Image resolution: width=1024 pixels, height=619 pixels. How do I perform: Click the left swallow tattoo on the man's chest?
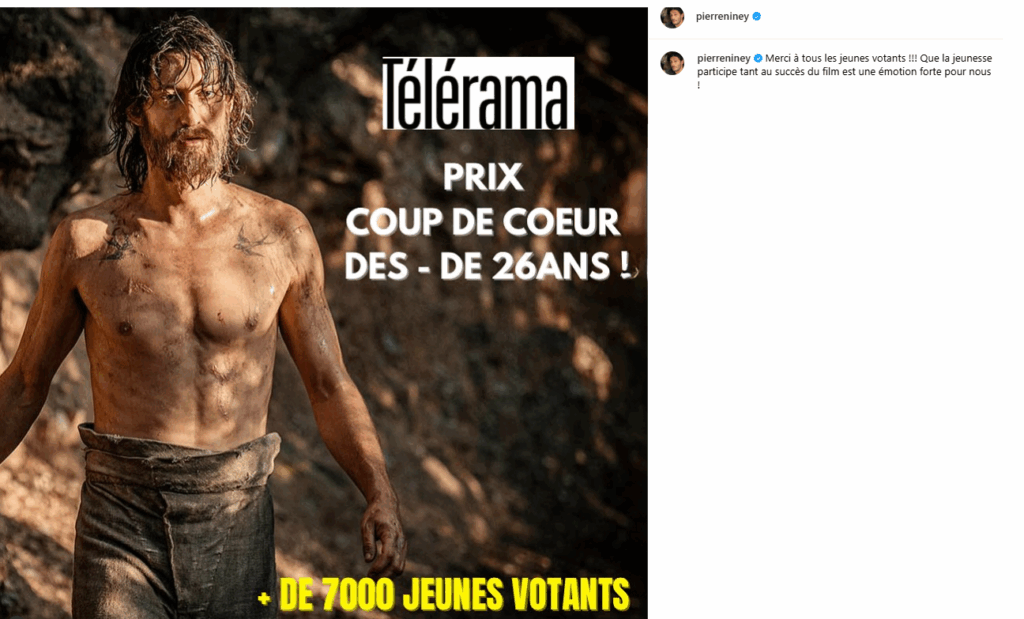120,247
